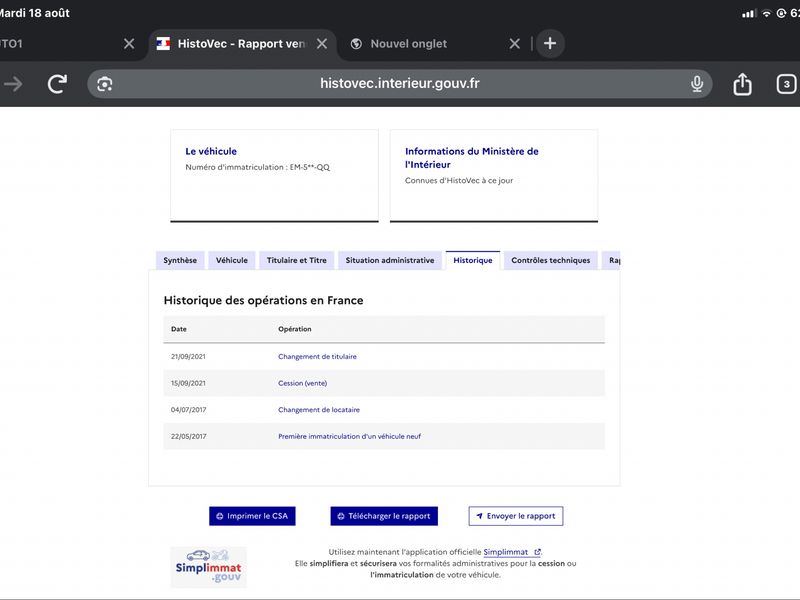Click Première immatriculation d'un véhicule neuf
Image resolution: width=800 pixels, height=600 pixels.
(349, 436)
